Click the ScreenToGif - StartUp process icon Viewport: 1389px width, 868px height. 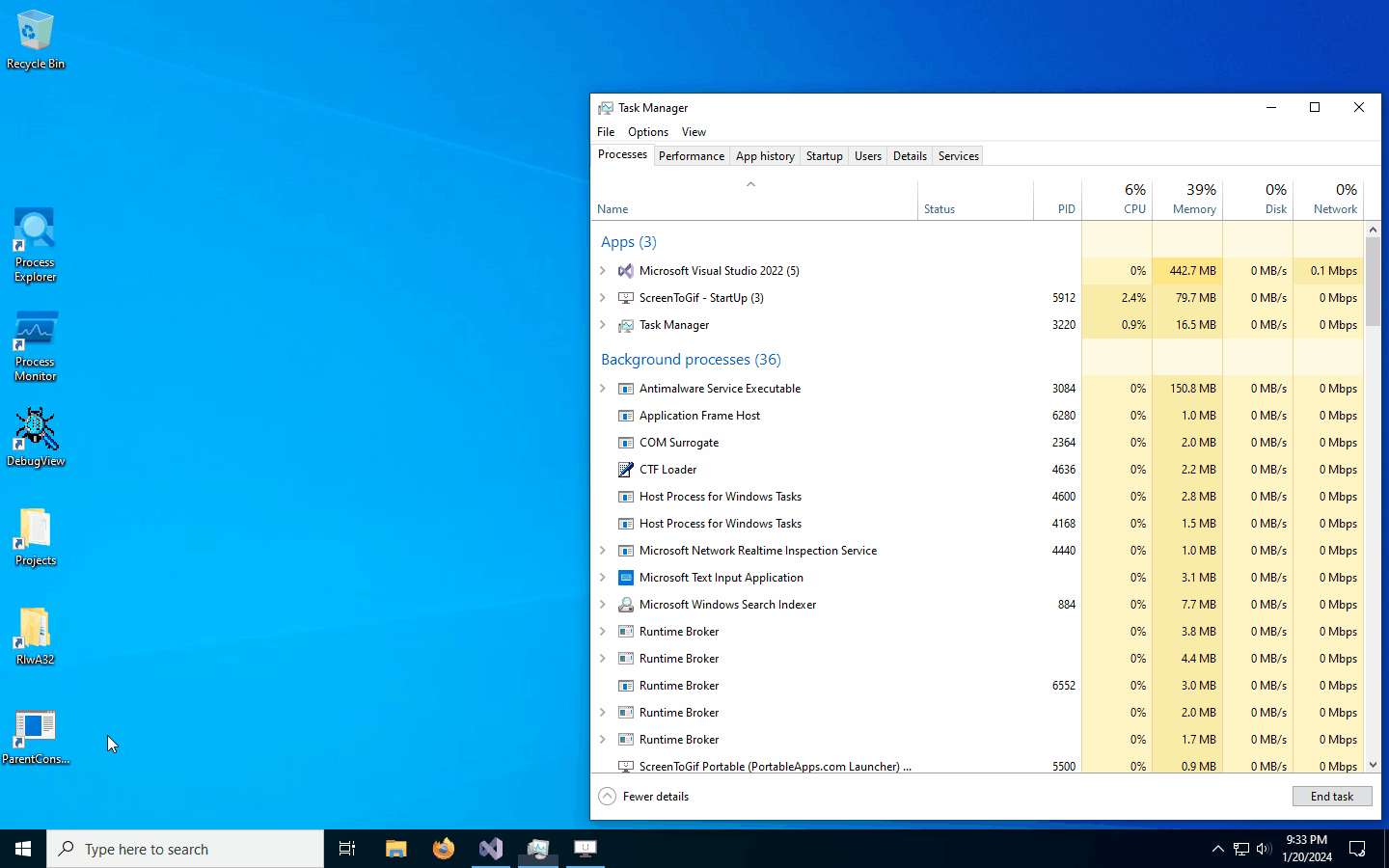tap(626, 298)
